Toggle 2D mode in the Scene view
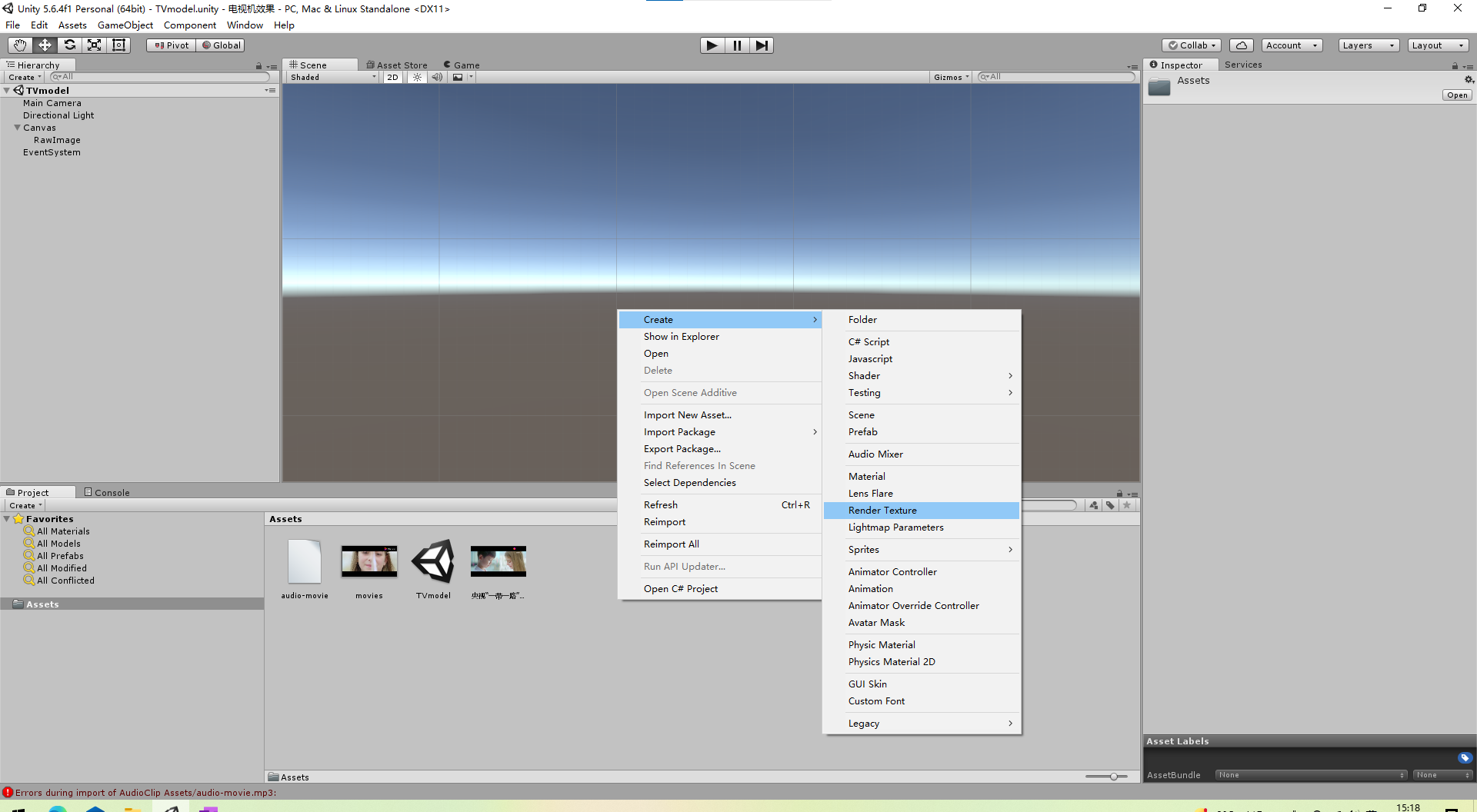 [392, 77]
